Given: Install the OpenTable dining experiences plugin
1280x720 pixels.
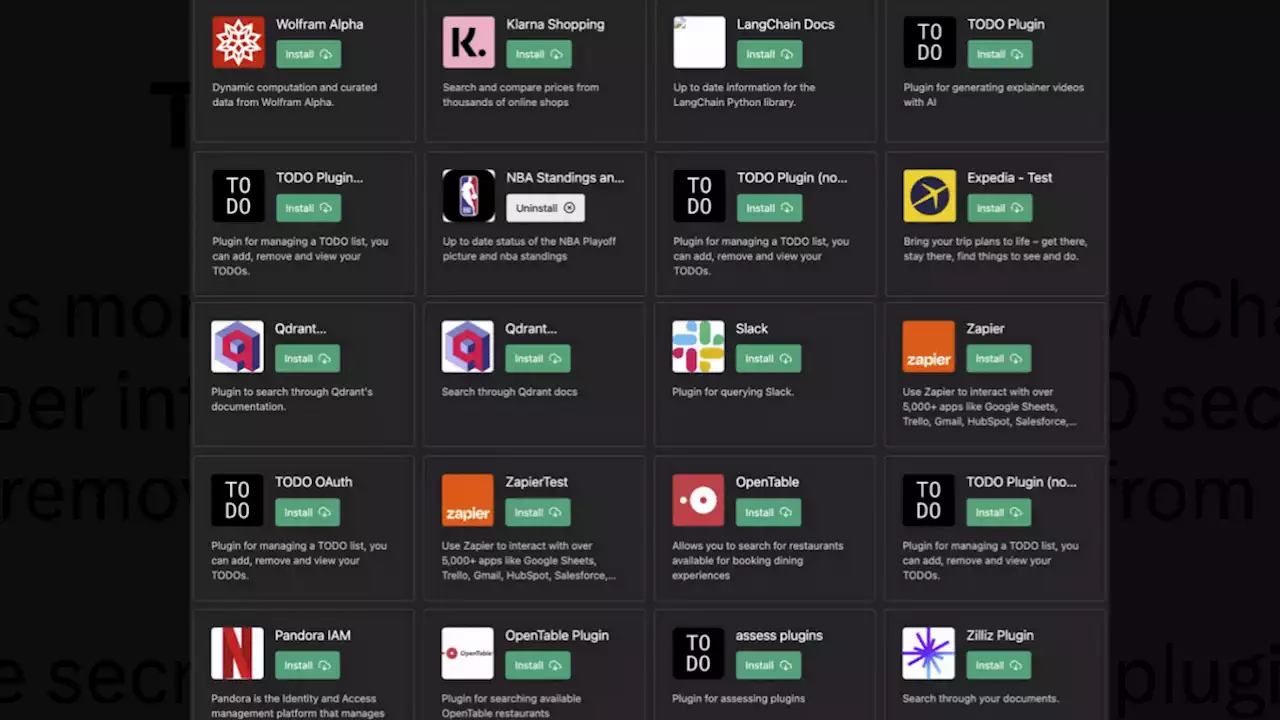Looking at the screenshot, I should [768, 512].
